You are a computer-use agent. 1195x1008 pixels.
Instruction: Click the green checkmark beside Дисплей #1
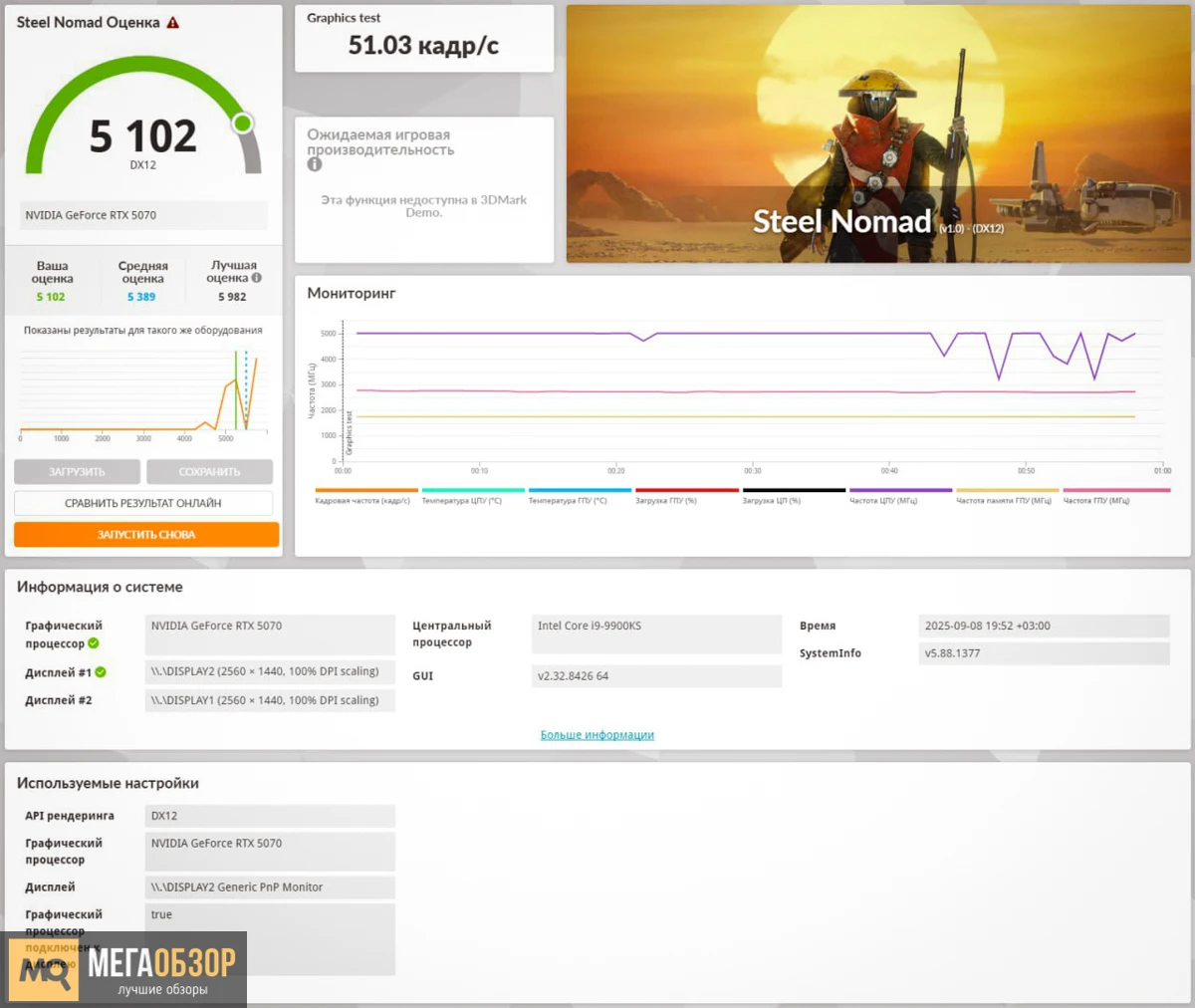[101, 672]
